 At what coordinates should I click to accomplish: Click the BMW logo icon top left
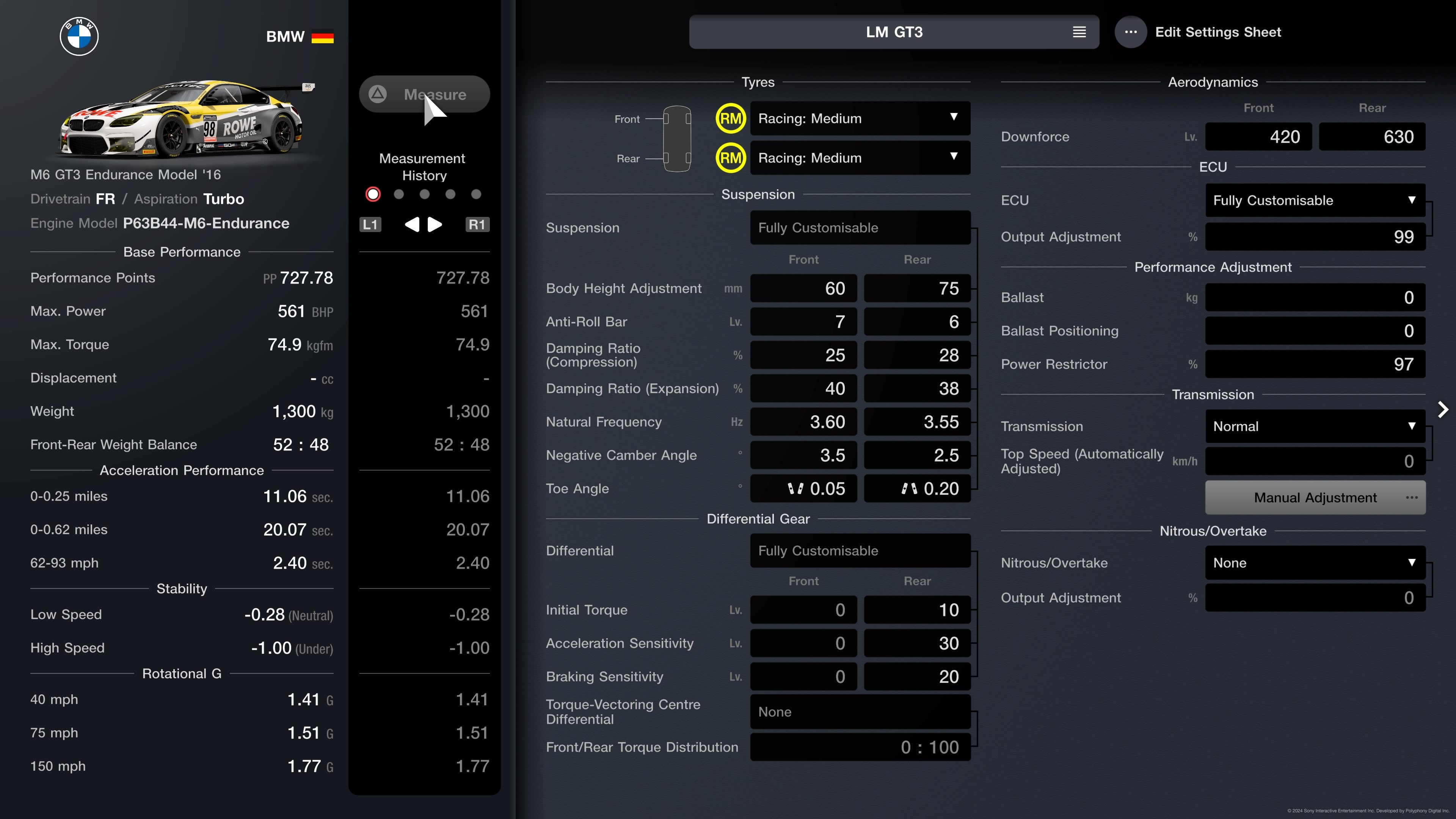pos(79,37)
